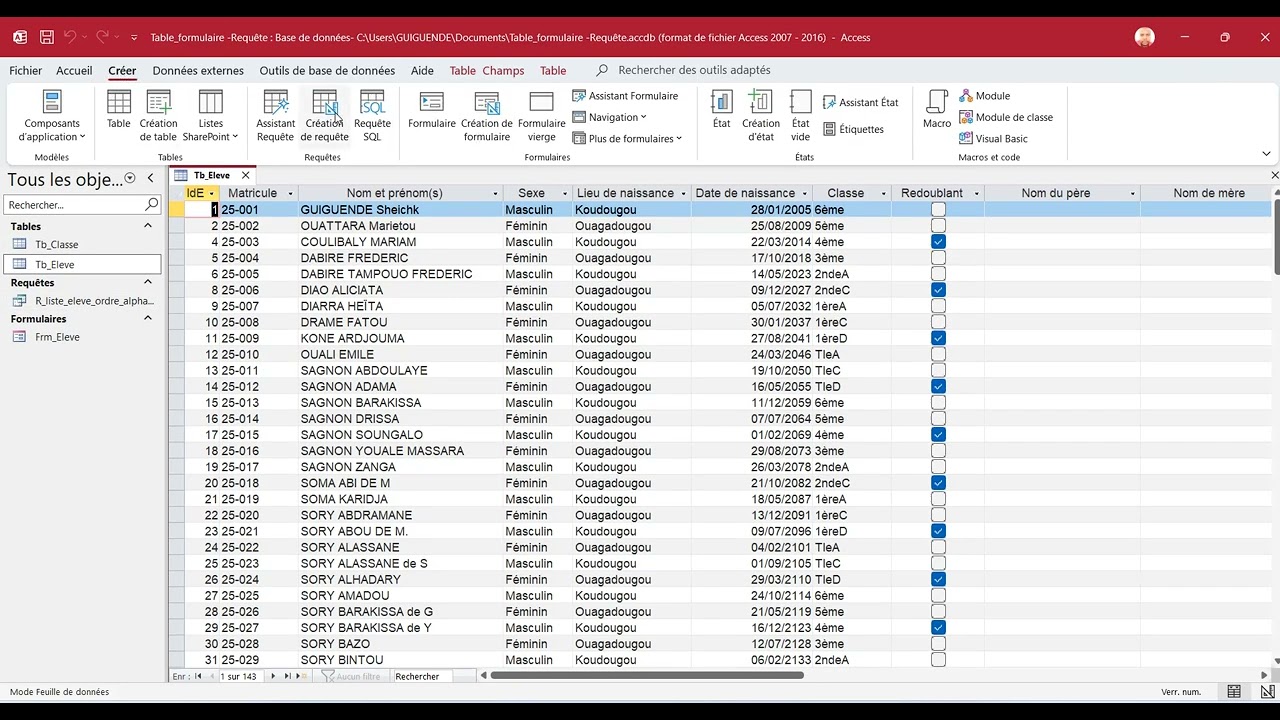Image resolution: width=1280 pixels, height=720 pixels.
Task: Collapse the navigation pane with the chevron
Action: pyautogui.click(x=150, y=179)
